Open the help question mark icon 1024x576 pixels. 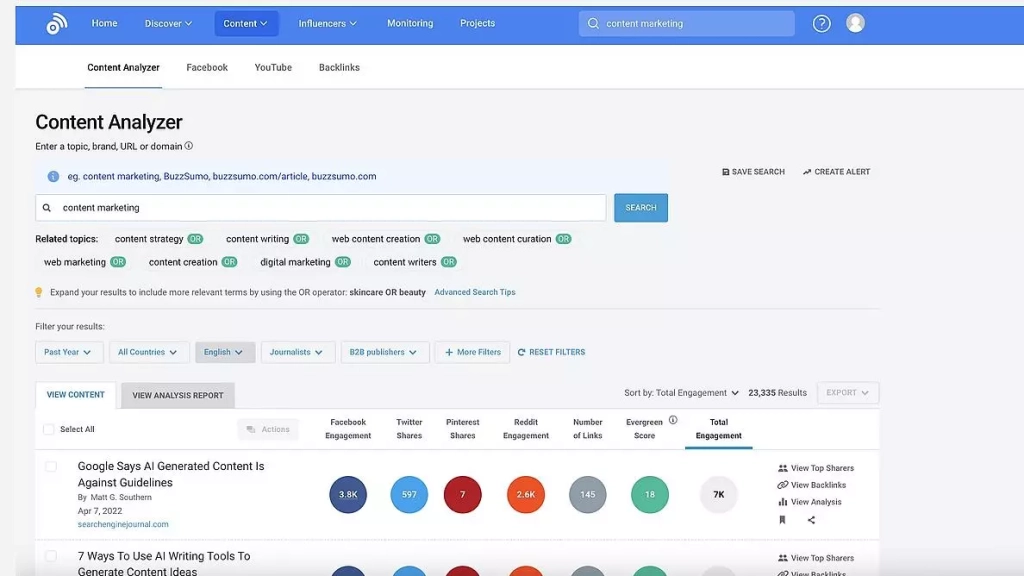coord(822,24)
